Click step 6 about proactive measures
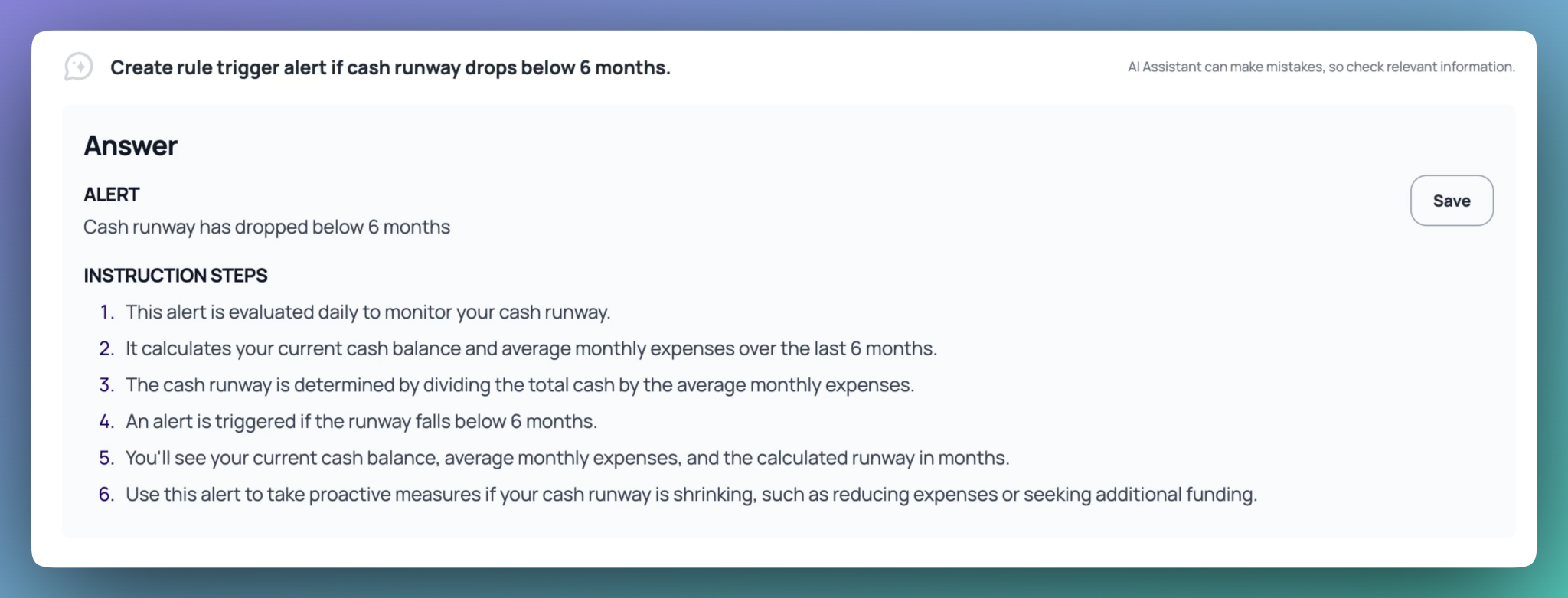 point(691,495)
